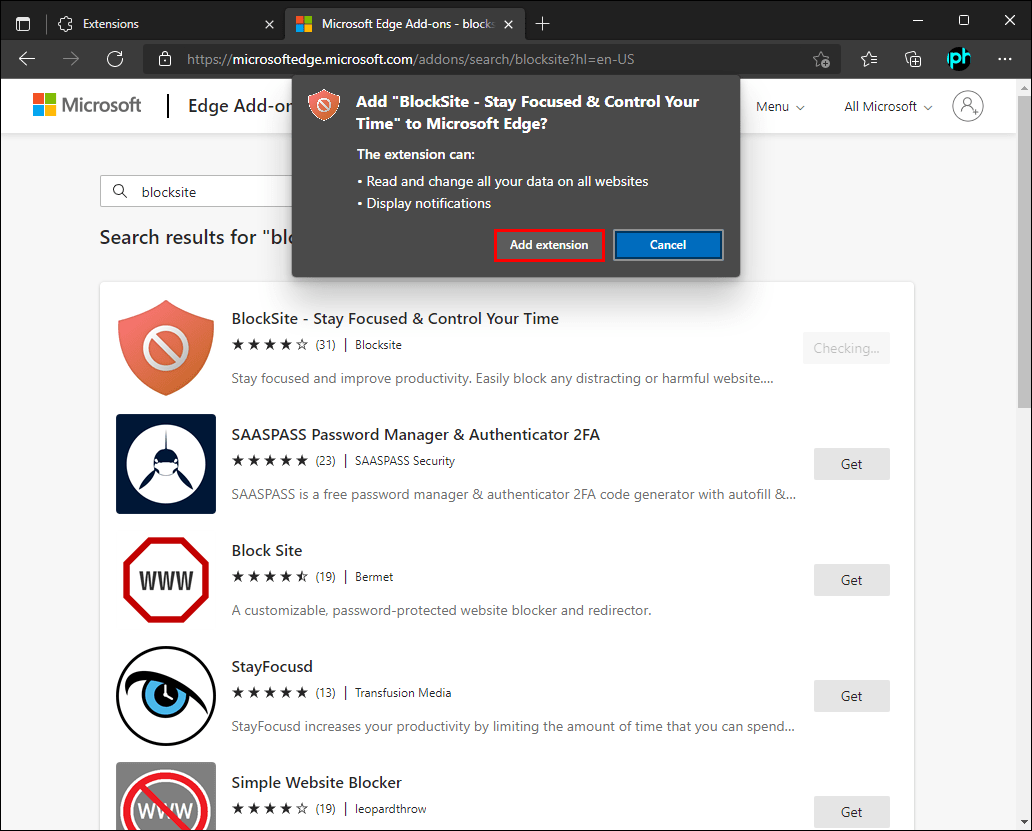The height and width of the screenshot is (831, 1032).
Task: Click the Block Site WWW stop-sign icon
Action: (x=165, y=580)
